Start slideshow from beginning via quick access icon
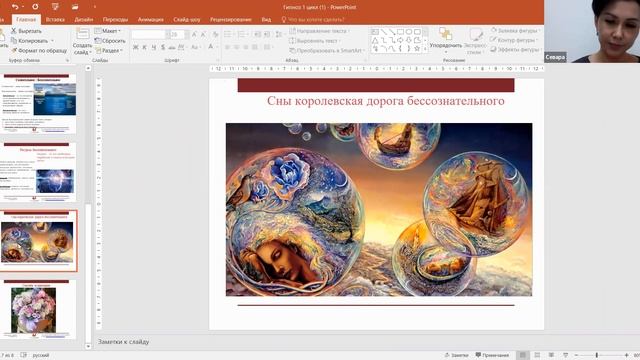Image resolution: width=640 pixels, height=360 pixels. click(x=55, y=7)
